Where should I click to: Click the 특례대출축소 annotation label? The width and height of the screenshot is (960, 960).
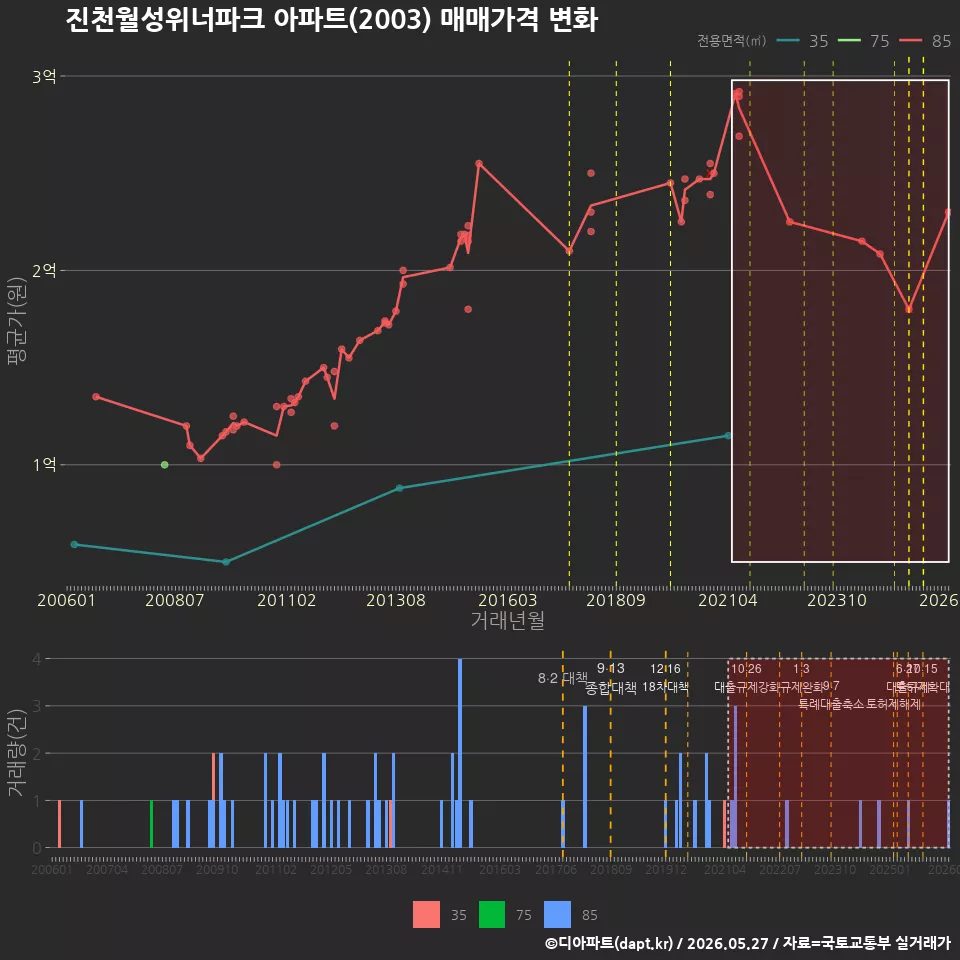point(831,704)
